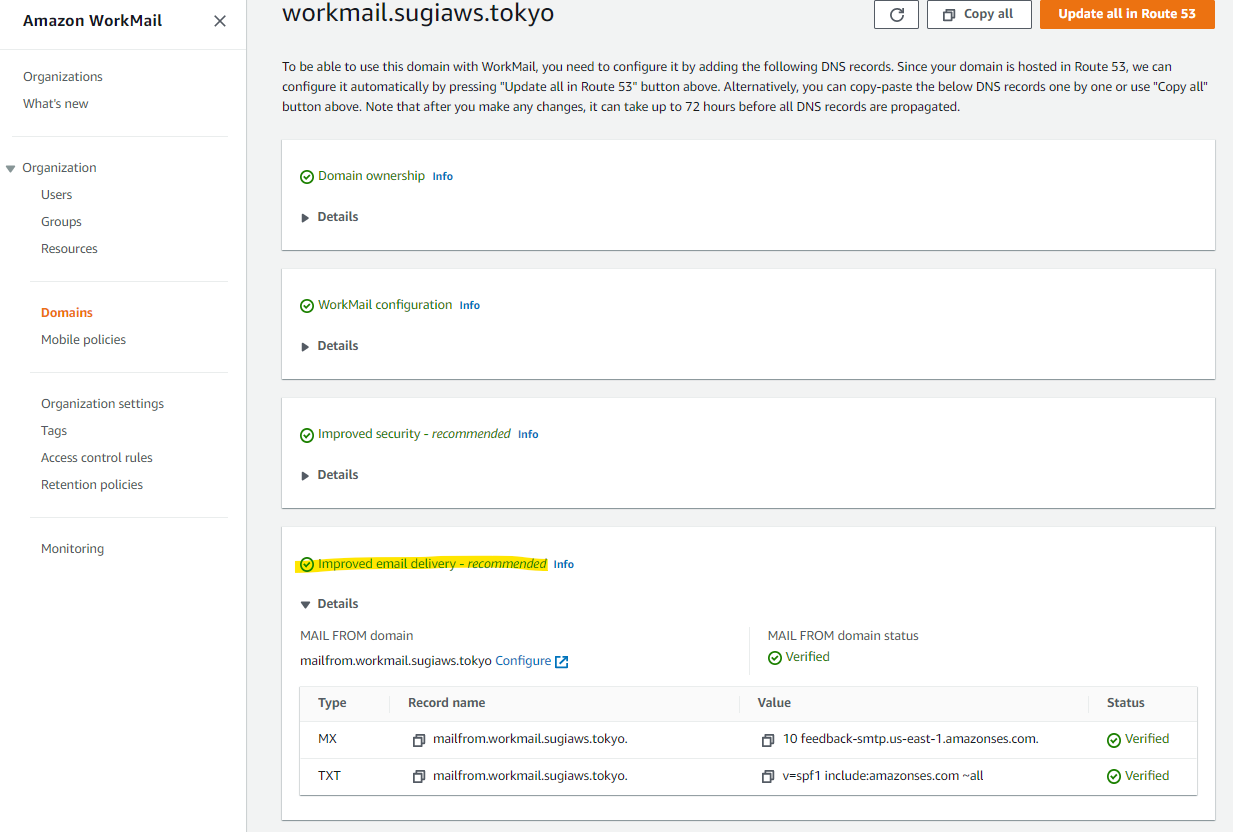Go to the Groups page
Image resolution: width=1233 pixels, height=832 pixels.
coord(61,222)
